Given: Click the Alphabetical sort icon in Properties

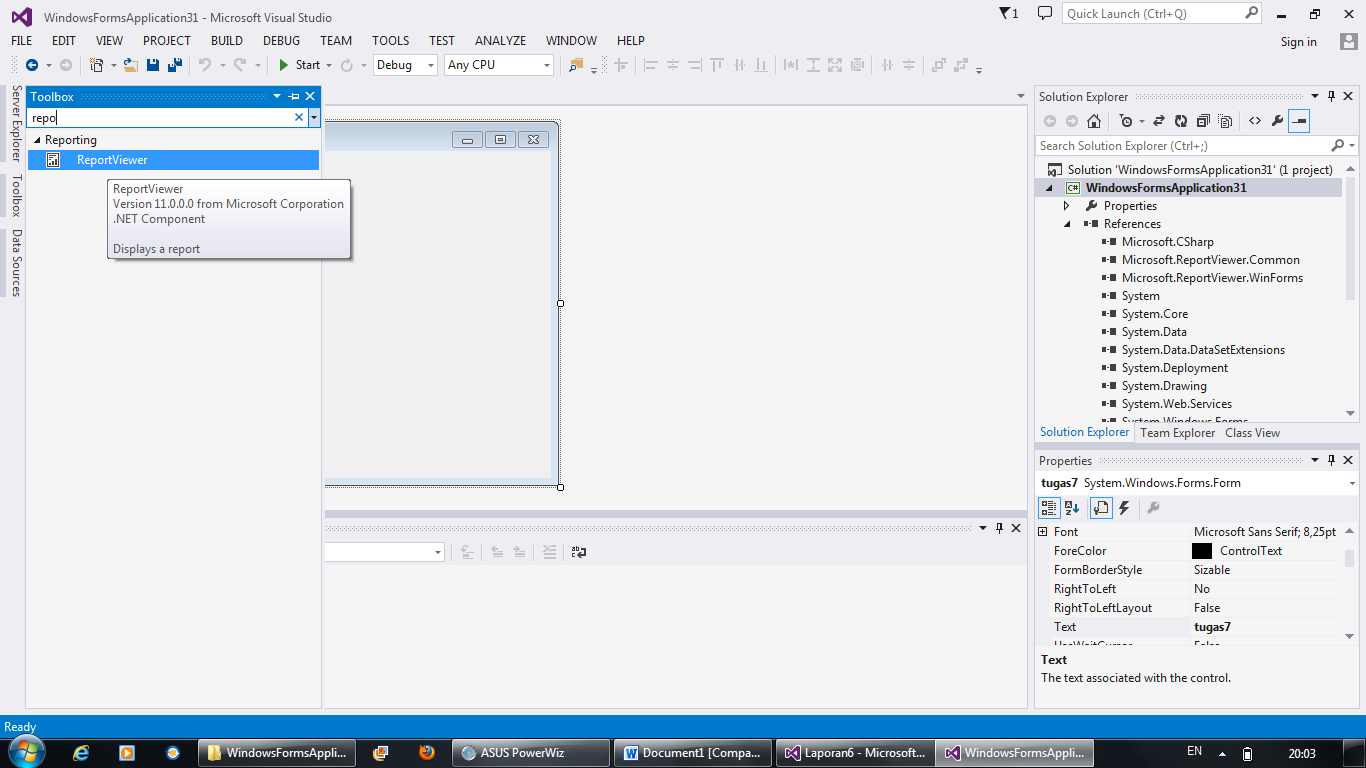Looking at the screenshot, I should point(1070,508).
